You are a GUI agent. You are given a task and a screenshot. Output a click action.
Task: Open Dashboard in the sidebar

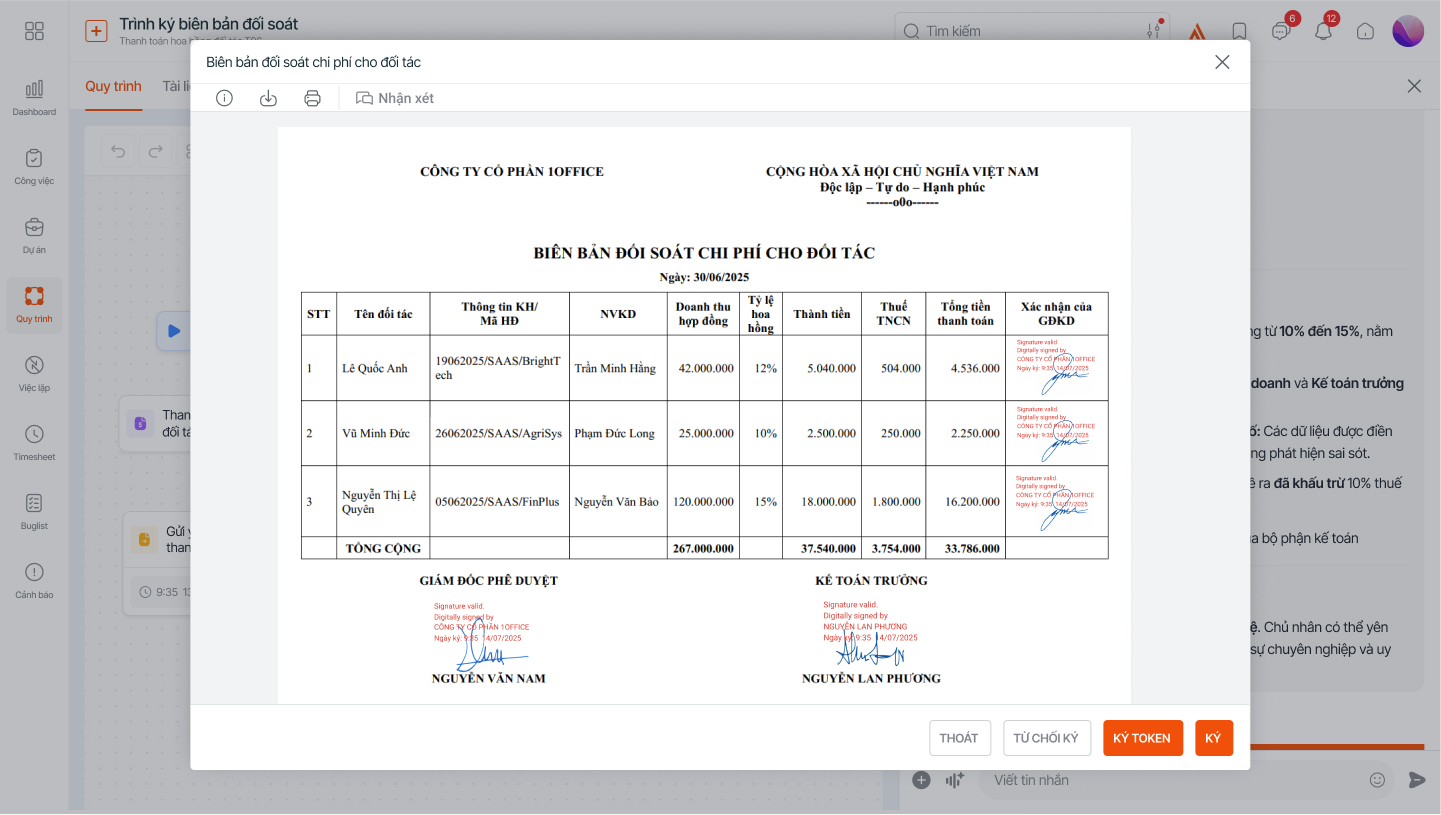(34, 97)
